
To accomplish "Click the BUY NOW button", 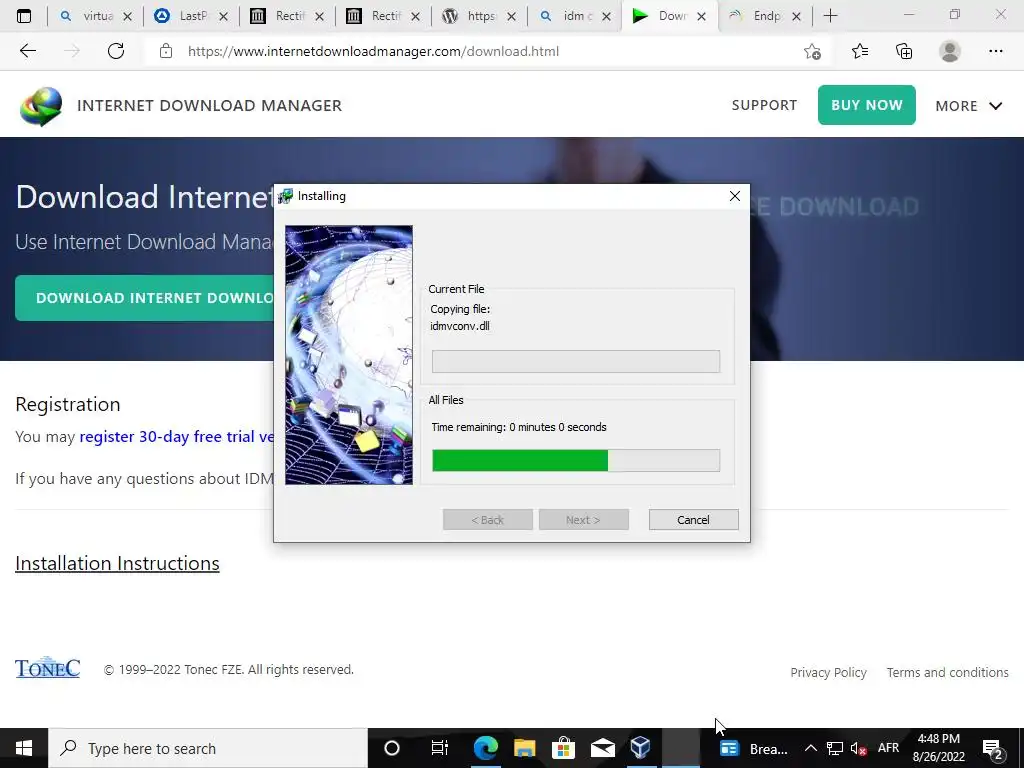I will pos(867,105).
